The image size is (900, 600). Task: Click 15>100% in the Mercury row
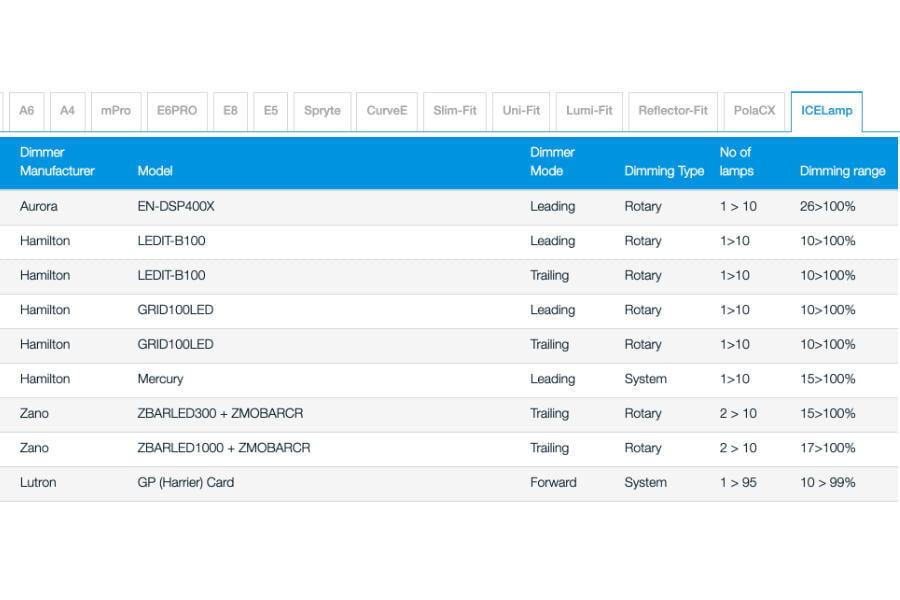pos(827,379)
